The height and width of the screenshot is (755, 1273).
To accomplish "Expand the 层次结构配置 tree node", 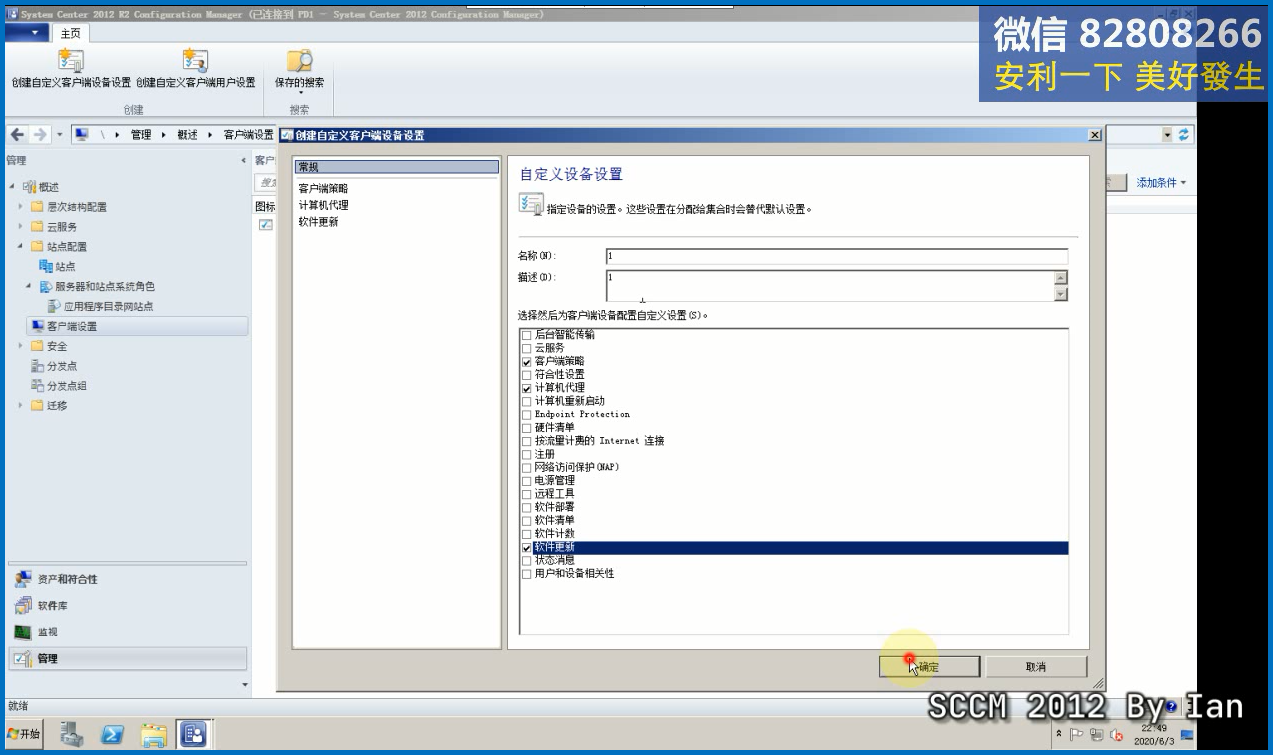I will click(x=21, y=207).
